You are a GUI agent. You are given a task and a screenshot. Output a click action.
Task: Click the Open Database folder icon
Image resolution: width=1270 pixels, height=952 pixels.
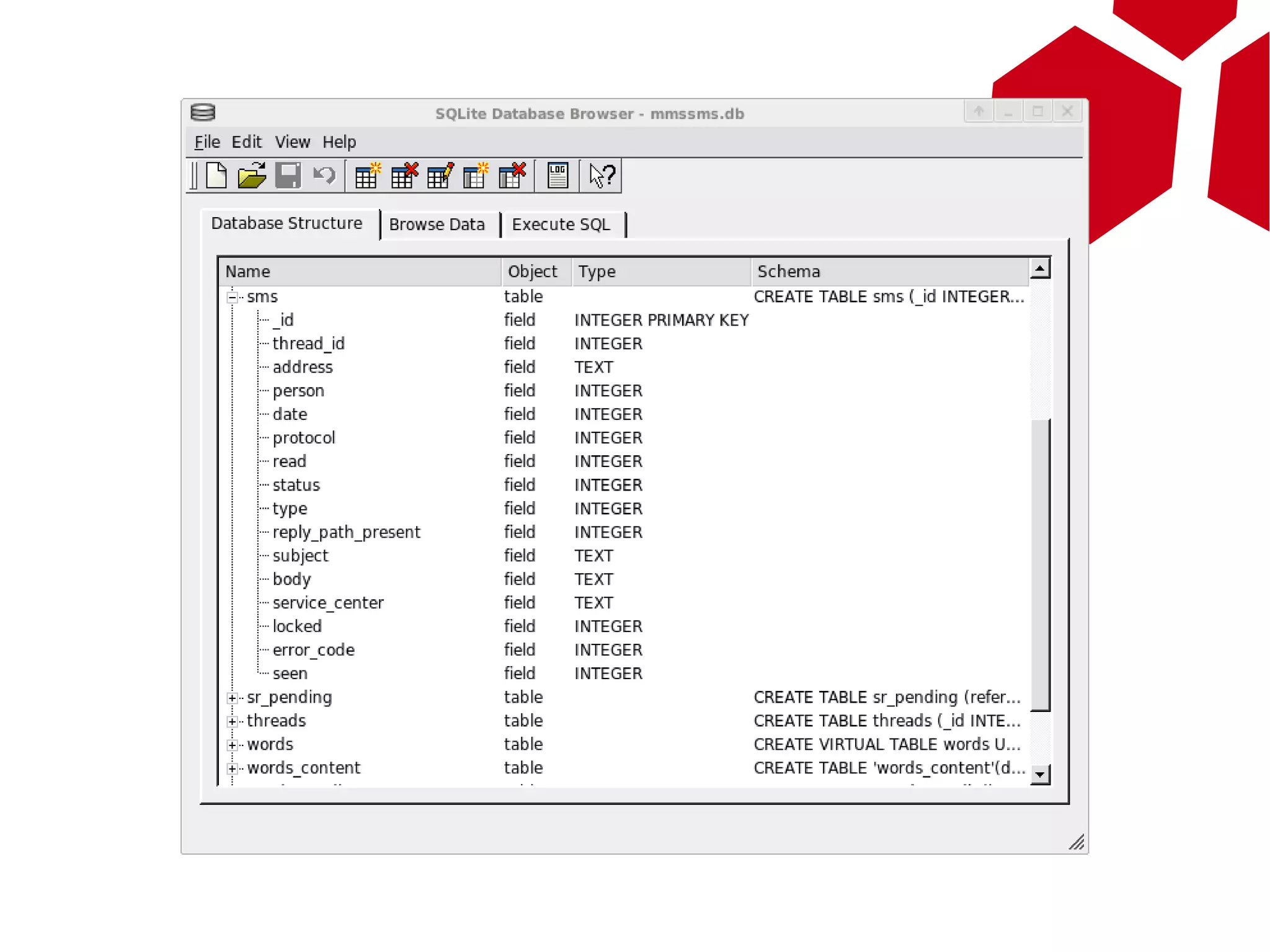pyautogui.click(x=252, y=176)
